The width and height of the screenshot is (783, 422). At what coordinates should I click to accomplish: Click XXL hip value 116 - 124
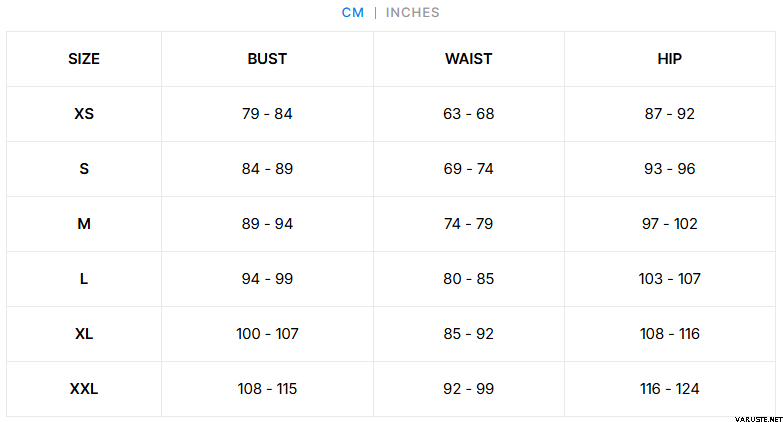(x=670, y=389)
